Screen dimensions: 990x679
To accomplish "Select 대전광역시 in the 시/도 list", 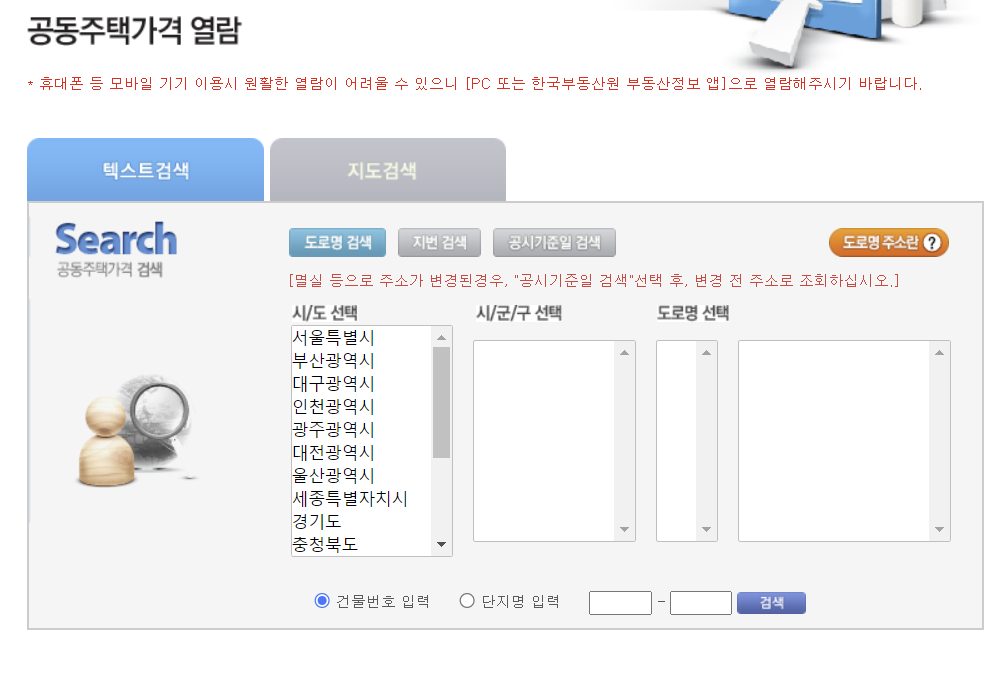I will point(361,452).
